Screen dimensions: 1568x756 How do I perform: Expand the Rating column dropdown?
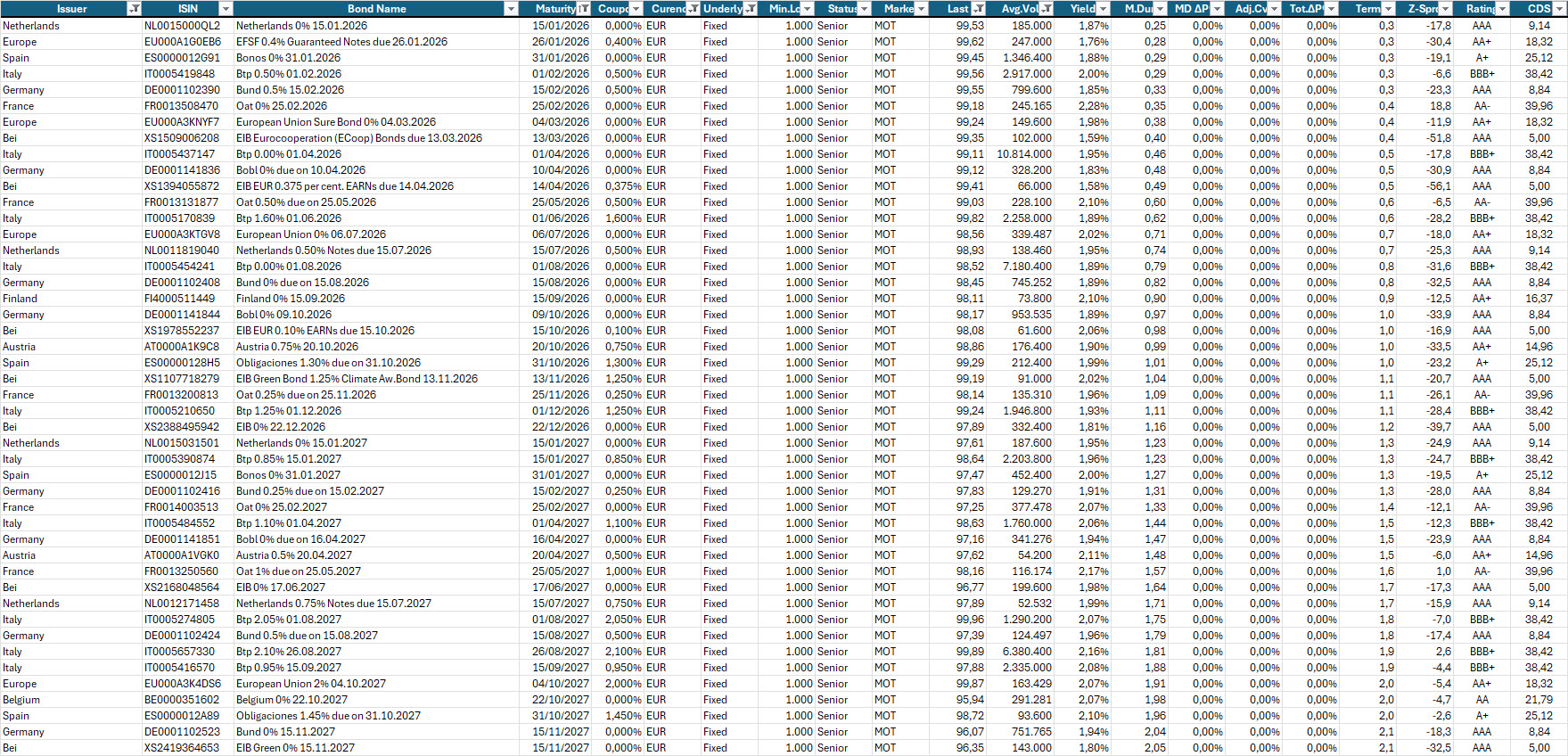pos(1503,9)
